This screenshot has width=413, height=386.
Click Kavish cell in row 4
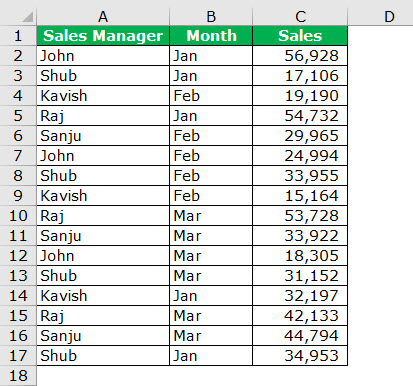point(103,96)
